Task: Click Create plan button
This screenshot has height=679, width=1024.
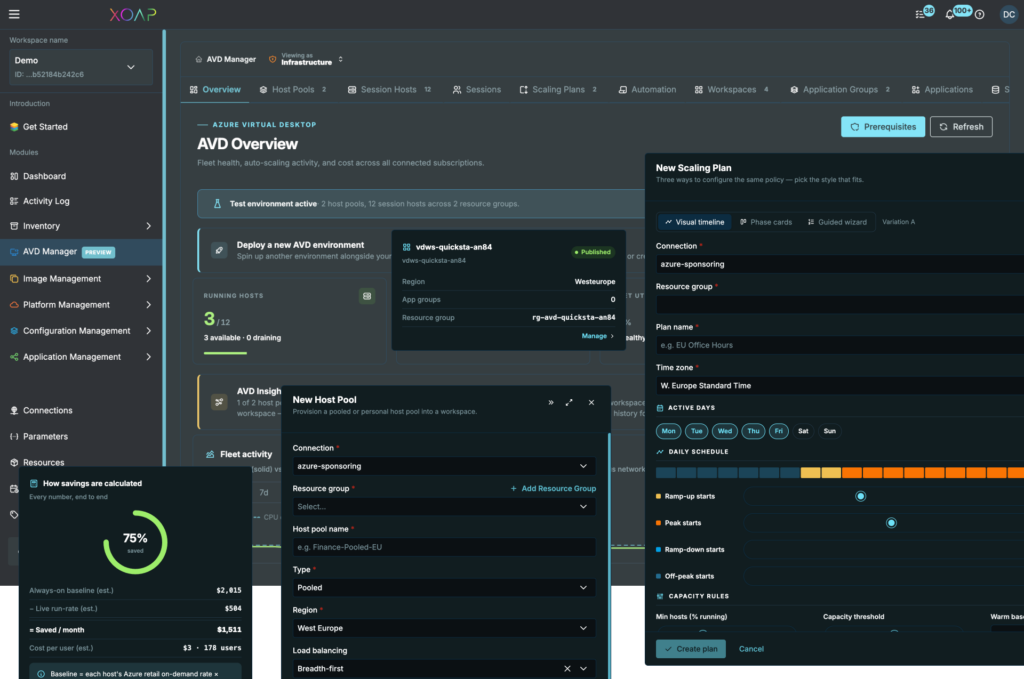Action: tap(690, 649)
